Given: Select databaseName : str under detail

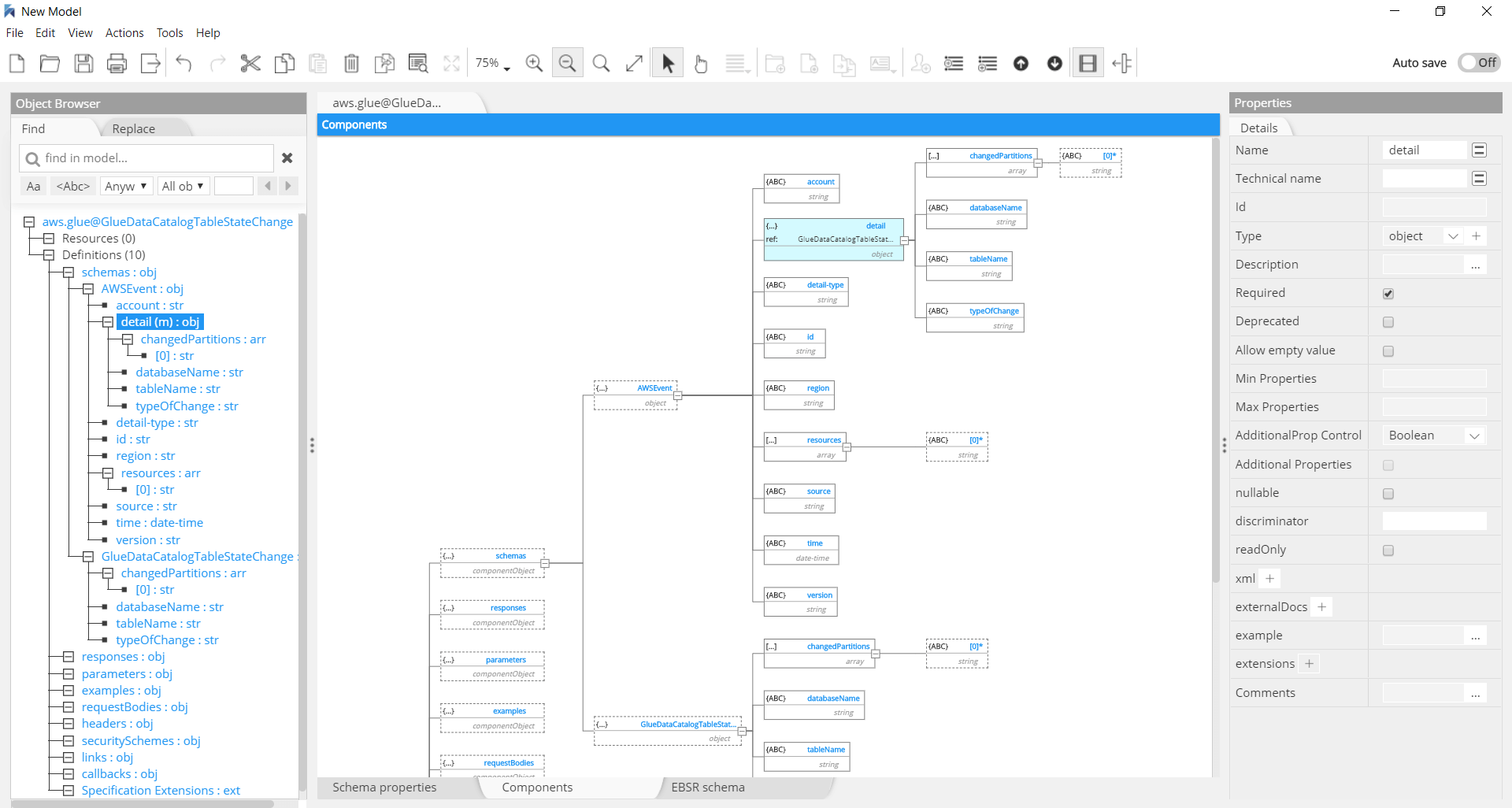Looking at the screenshot, I should coord(189,372).
